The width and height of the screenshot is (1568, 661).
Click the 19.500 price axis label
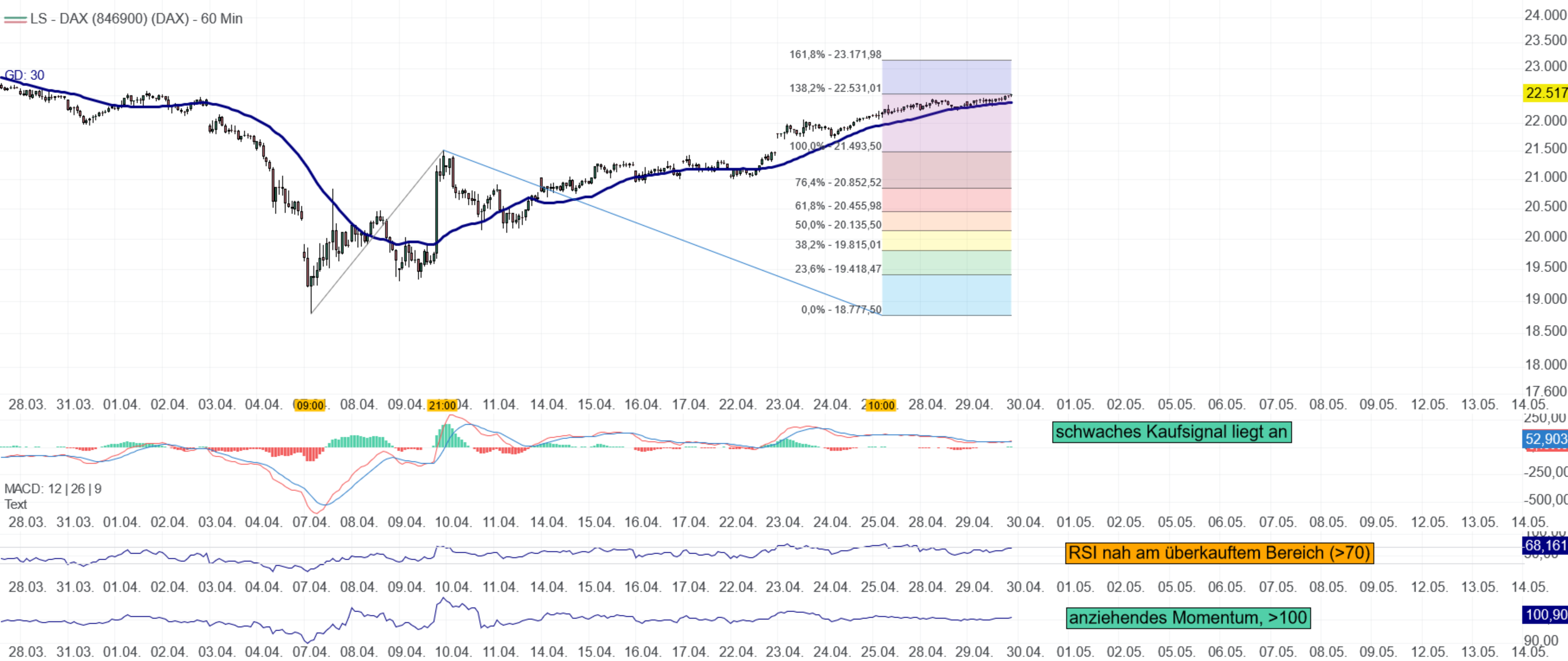pyautogui.click(x=1546, y=267)
